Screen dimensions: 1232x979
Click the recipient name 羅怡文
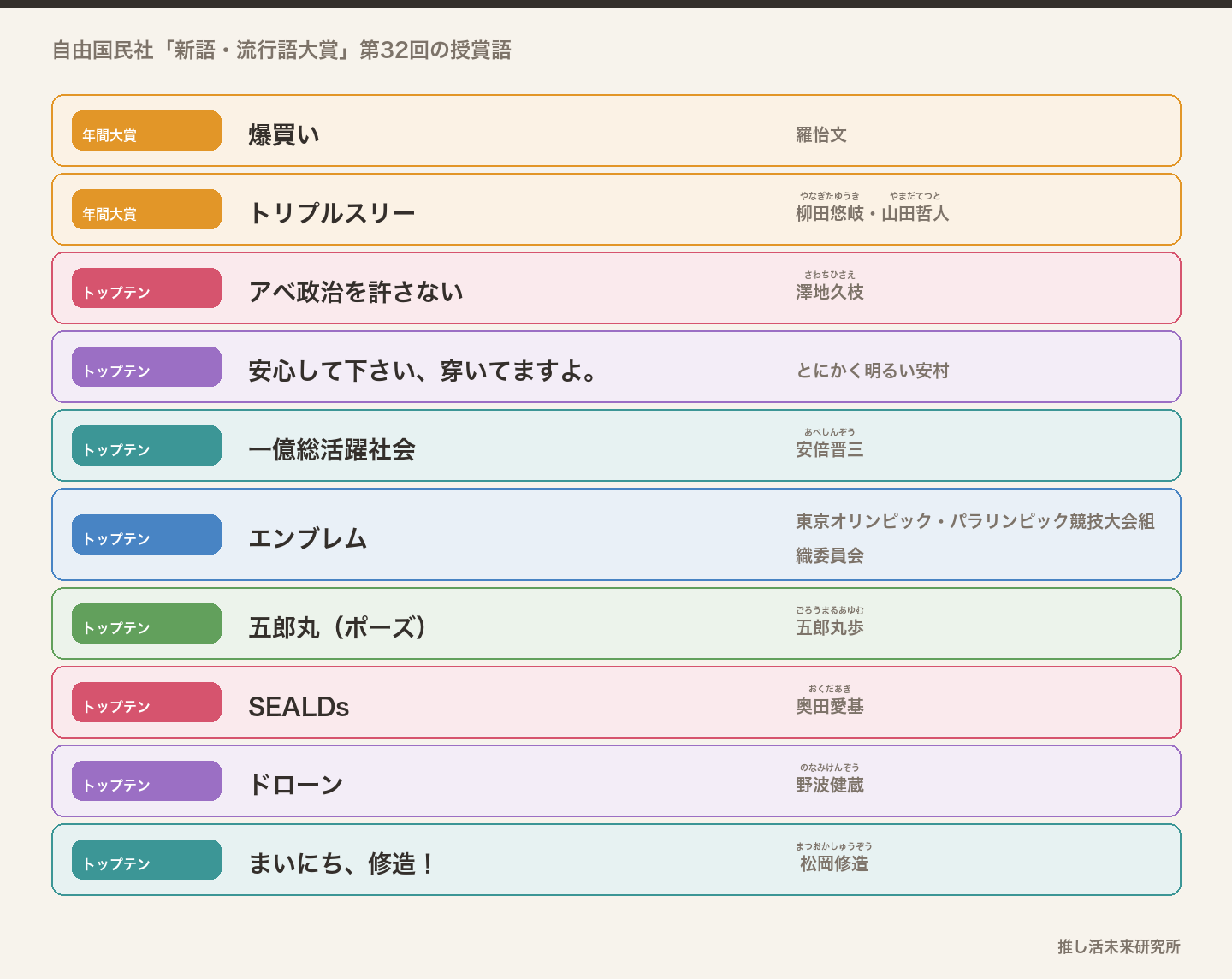(x=821, y=134)
